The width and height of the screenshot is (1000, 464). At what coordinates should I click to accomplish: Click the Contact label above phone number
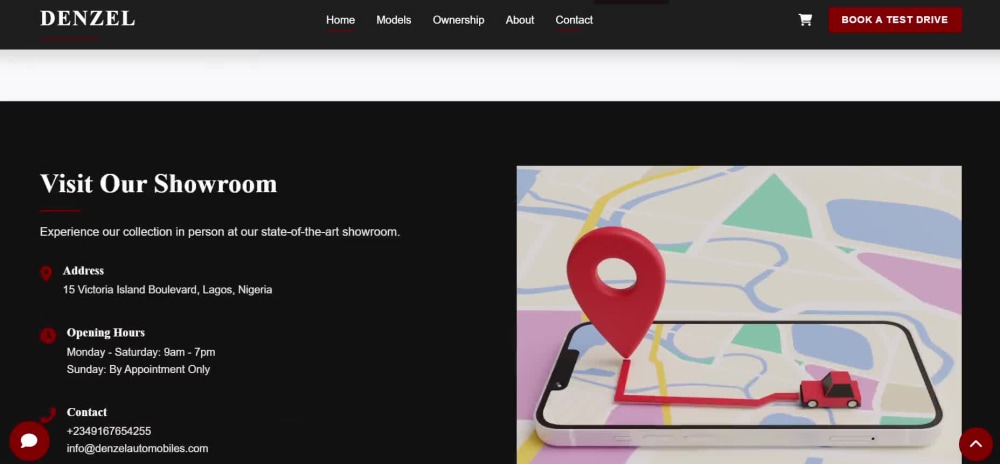click(87, 412)
